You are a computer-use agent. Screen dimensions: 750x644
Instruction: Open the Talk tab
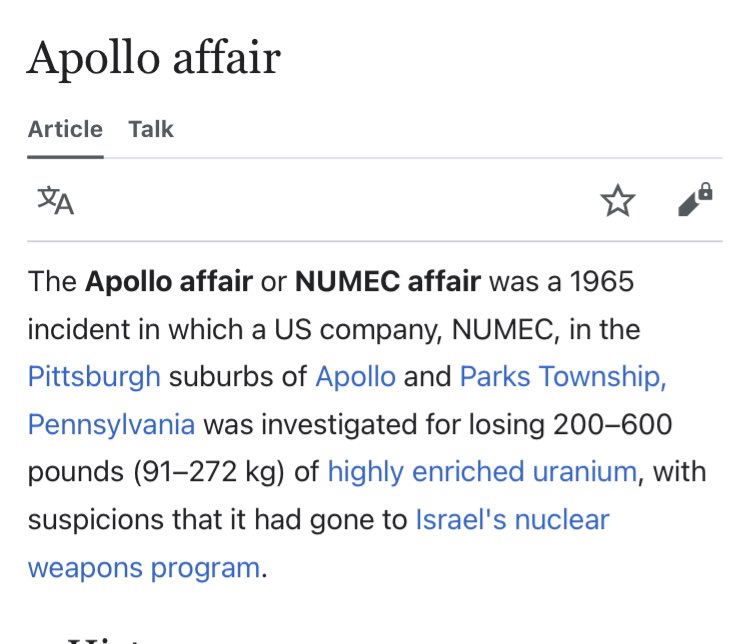(151, 129)
